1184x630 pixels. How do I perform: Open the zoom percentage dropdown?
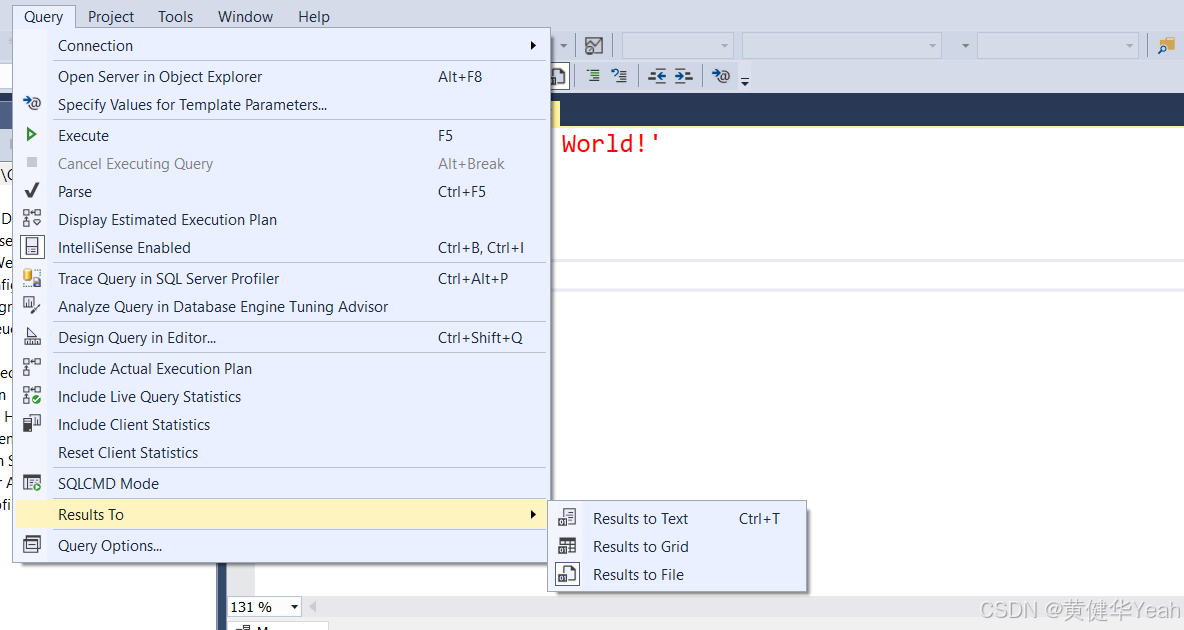(x=294, y=606)
